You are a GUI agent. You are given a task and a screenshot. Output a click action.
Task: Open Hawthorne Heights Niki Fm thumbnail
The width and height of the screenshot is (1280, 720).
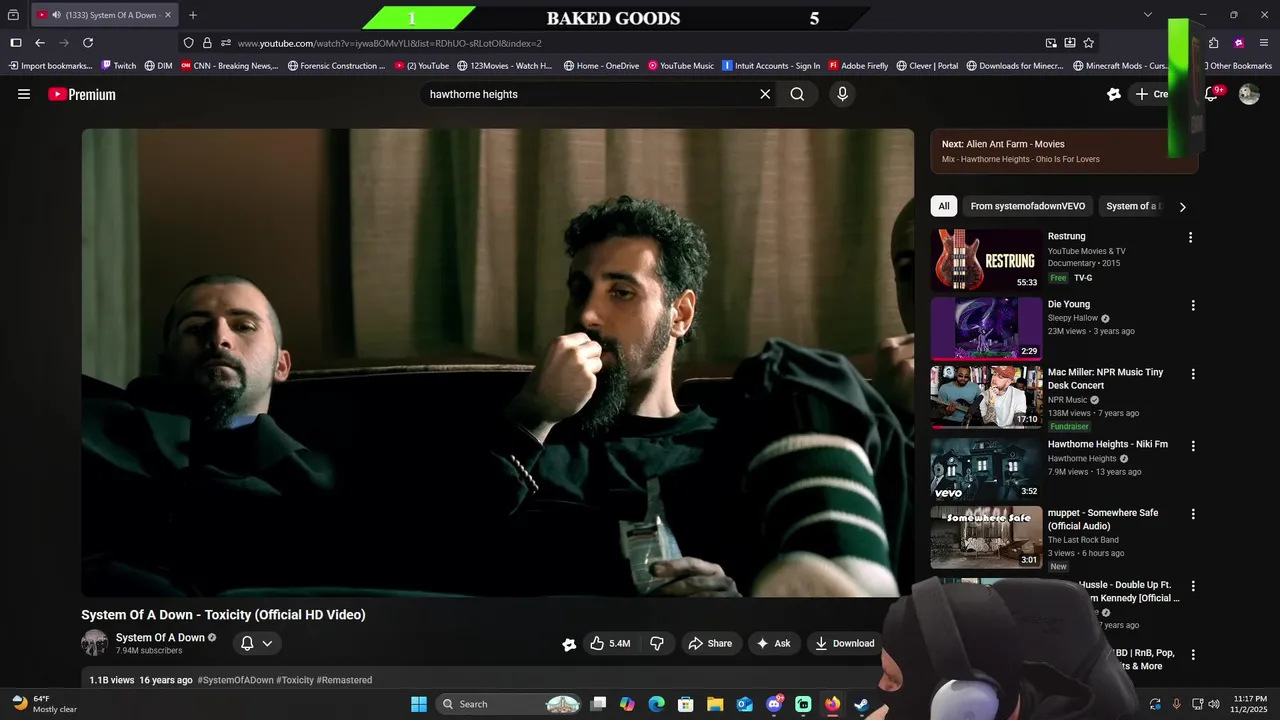click(987, 468)
